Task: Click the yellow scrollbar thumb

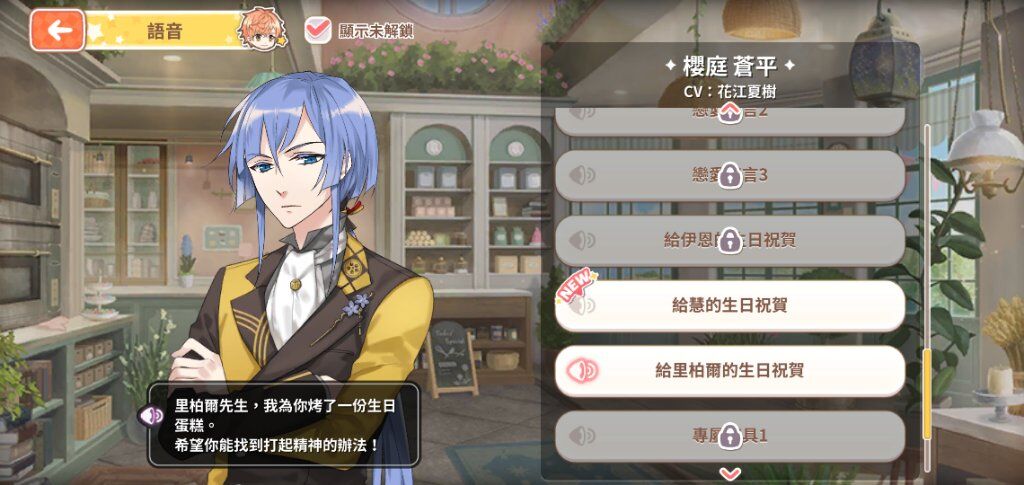Action: [927, 394]
